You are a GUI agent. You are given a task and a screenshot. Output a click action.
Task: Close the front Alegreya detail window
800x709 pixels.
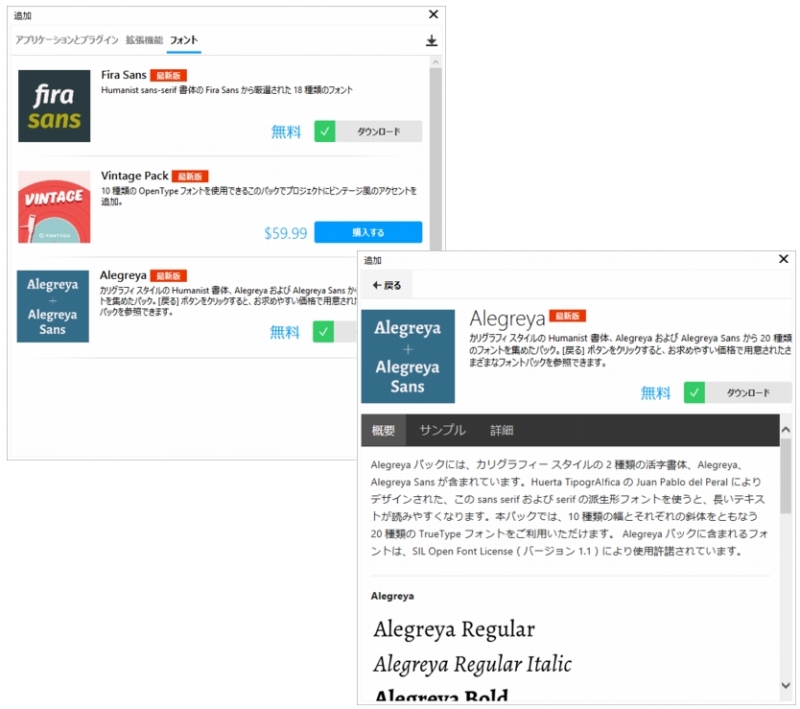tap(783, 260)
